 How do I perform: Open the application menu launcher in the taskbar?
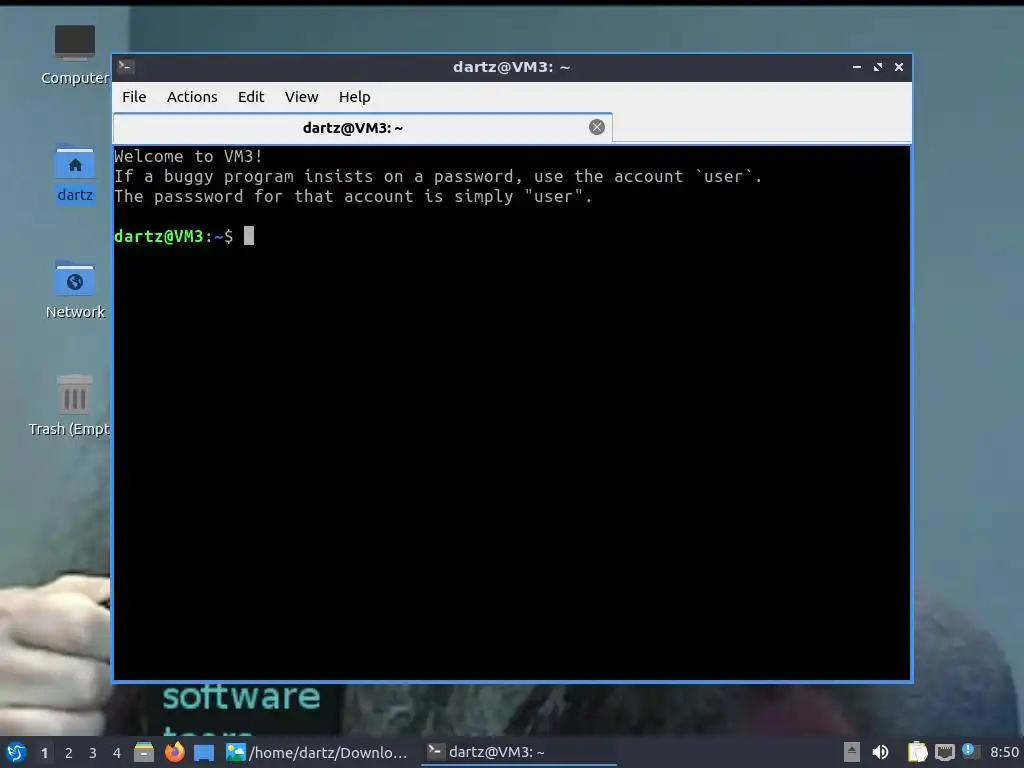(x=16, y=752)
